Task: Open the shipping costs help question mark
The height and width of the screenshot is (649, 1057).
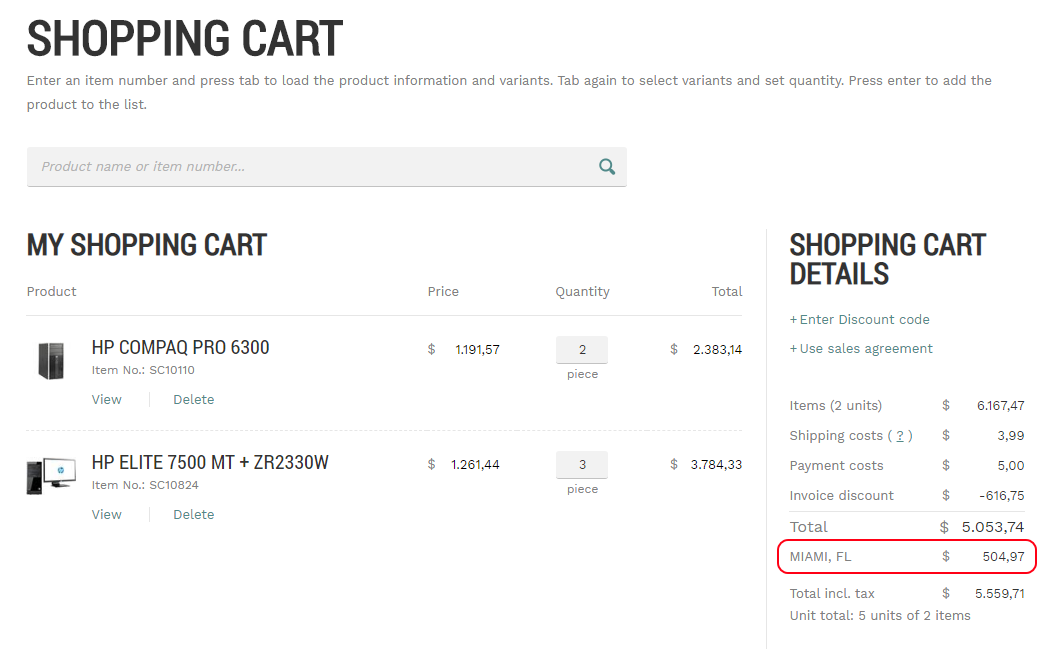Action: 900,436
